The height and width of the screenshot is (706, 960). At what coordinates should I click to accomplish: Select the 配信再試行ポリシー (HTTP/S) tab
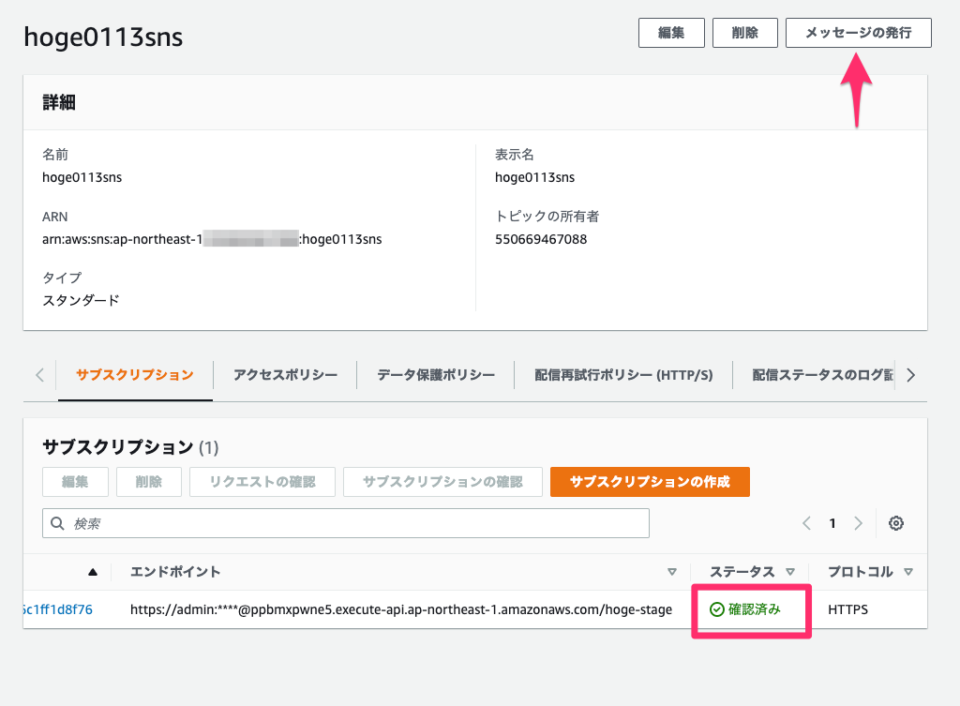coord(623,374)
